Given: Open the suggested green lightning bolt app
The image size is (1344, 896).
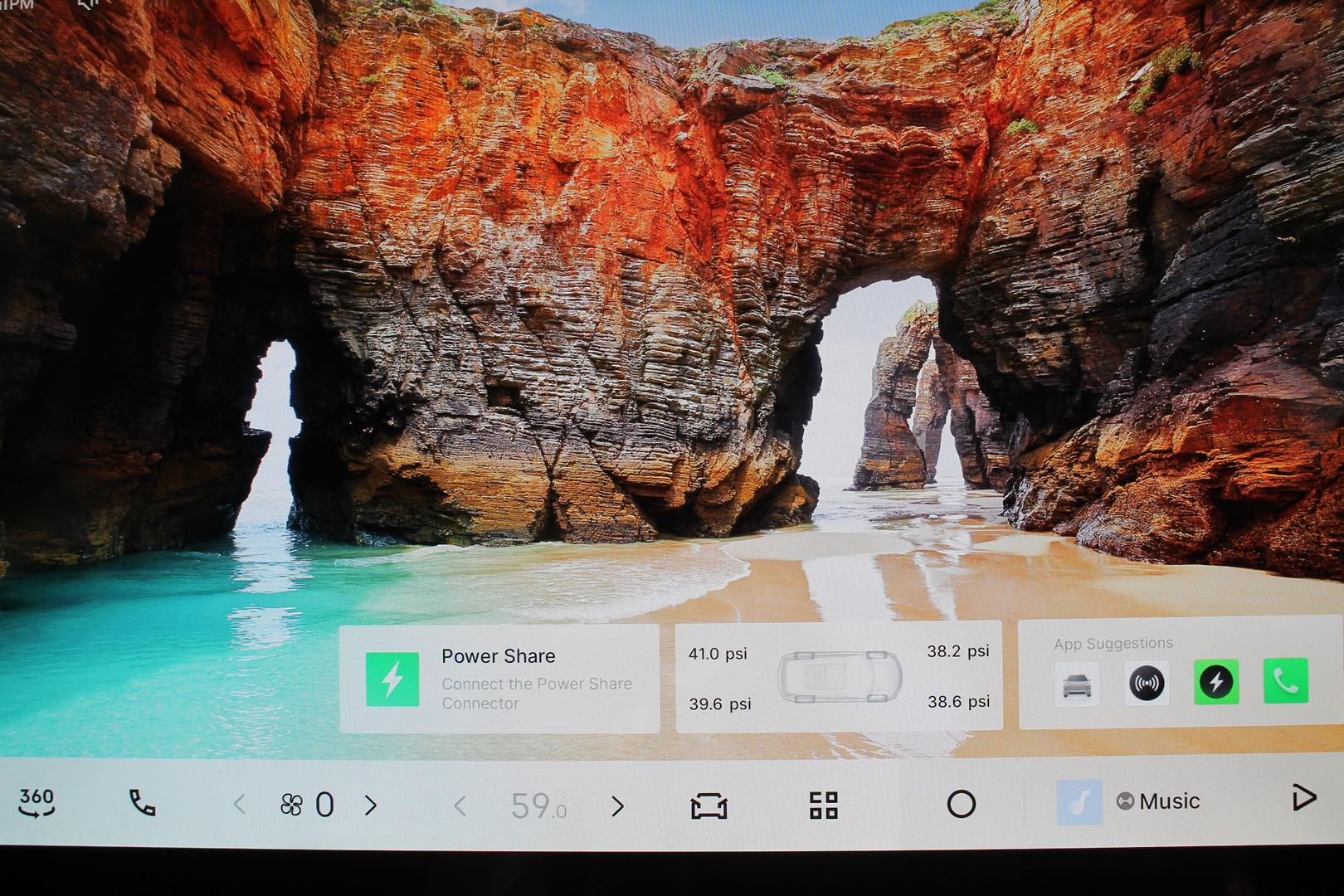Looking at the screenshot, I should (x=1216, y=682).
